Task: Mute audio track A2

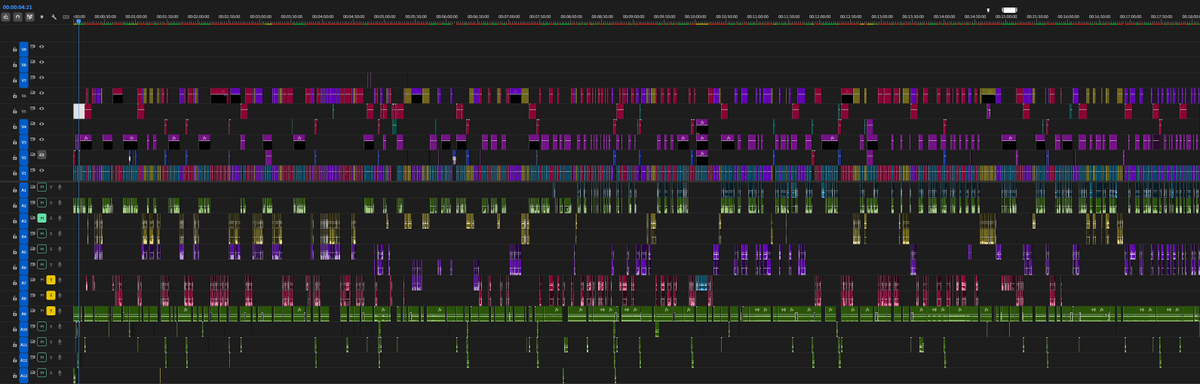Action: [x=41, y=202]
